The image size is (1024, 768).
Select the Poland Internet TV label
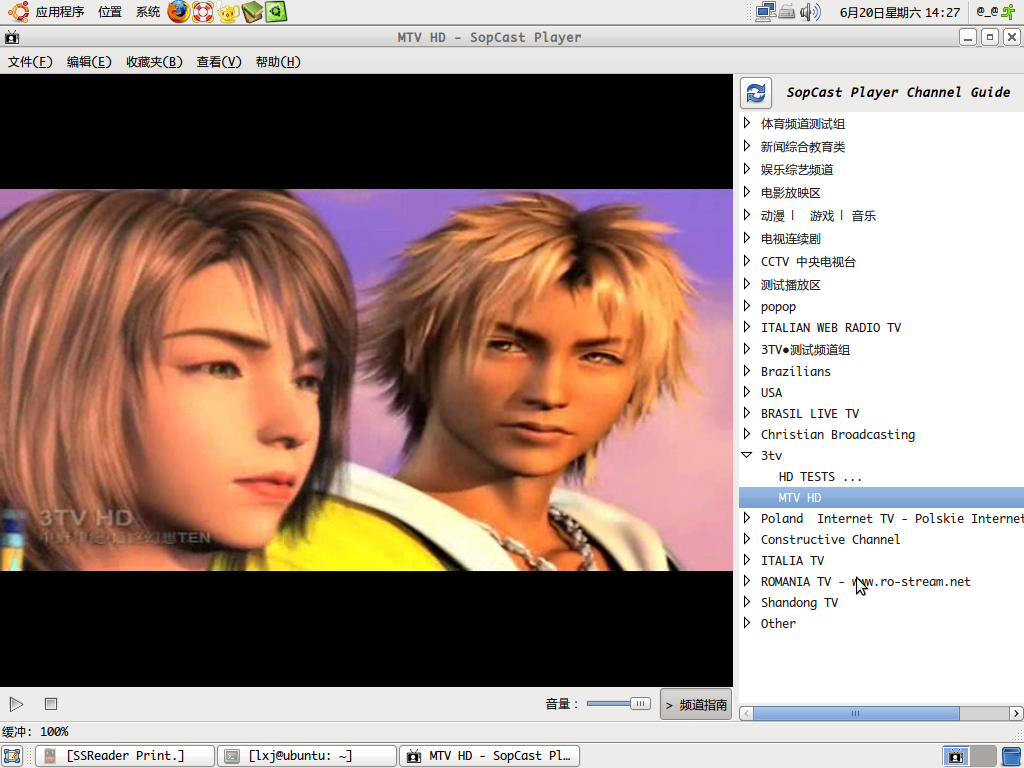click(892, 519)
